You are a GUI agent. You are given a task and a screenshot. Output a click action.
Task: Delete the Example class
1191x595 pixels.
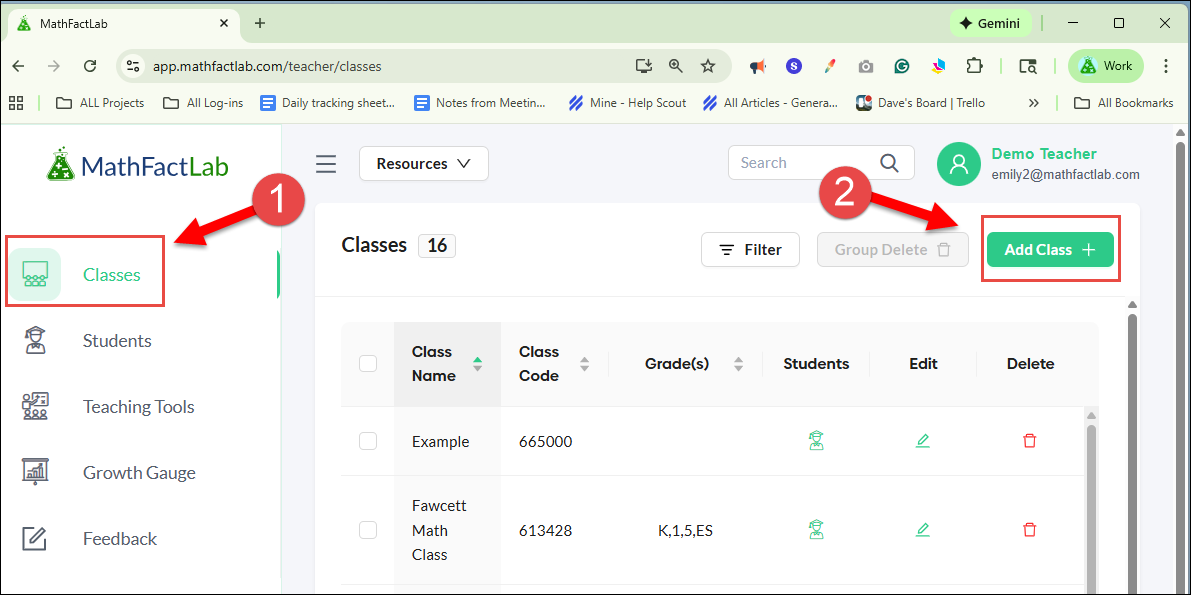click(x=1030, y=441)
